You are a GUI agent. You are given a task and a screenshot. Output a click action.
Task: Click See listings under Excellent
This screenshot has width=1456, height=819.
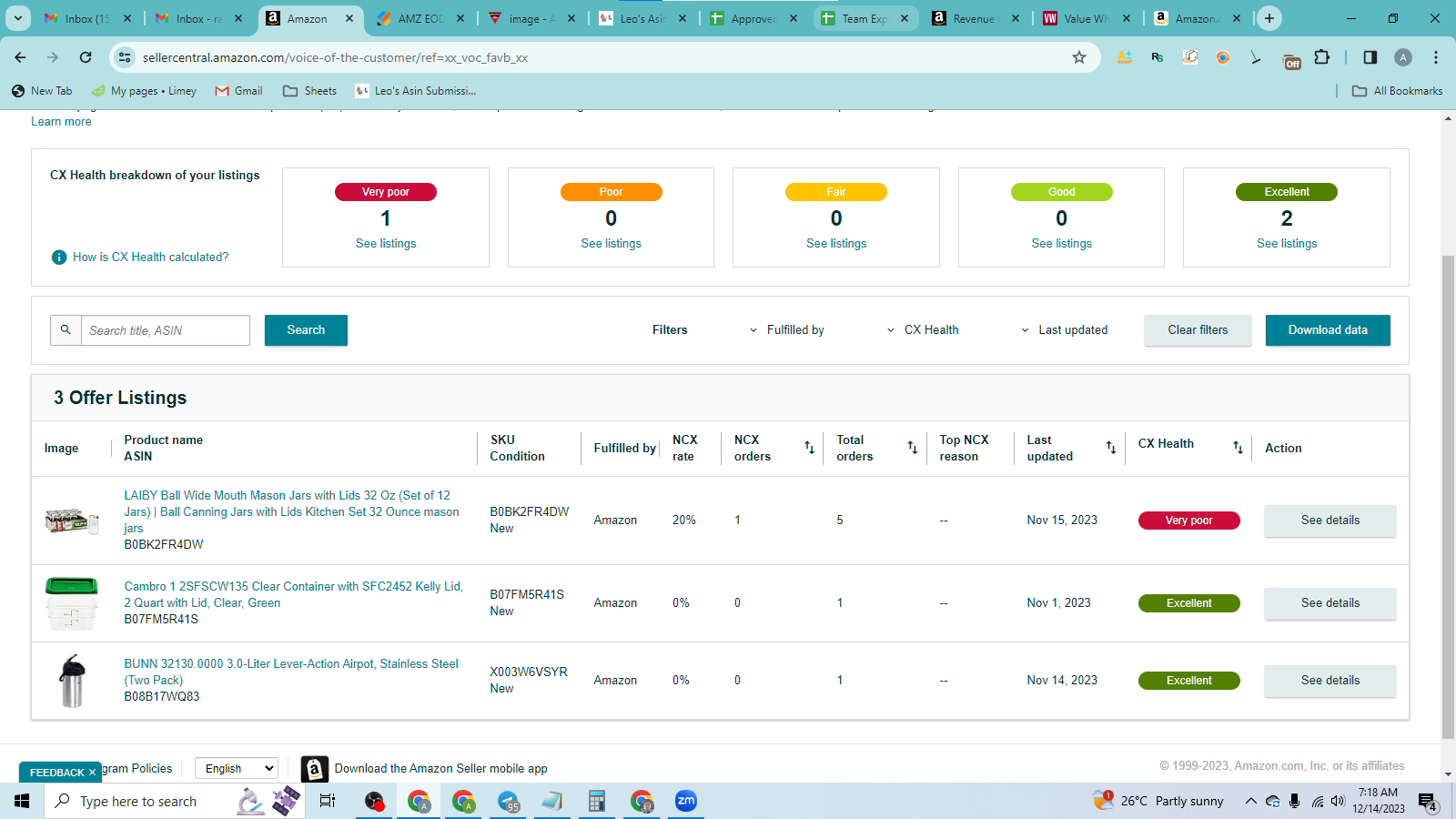coord(1287,244)
